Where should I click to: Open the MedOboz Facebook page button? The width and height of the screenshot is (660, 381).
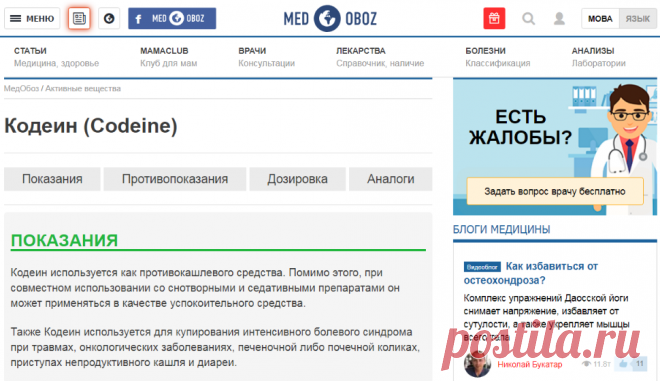(x=172, y=19)
